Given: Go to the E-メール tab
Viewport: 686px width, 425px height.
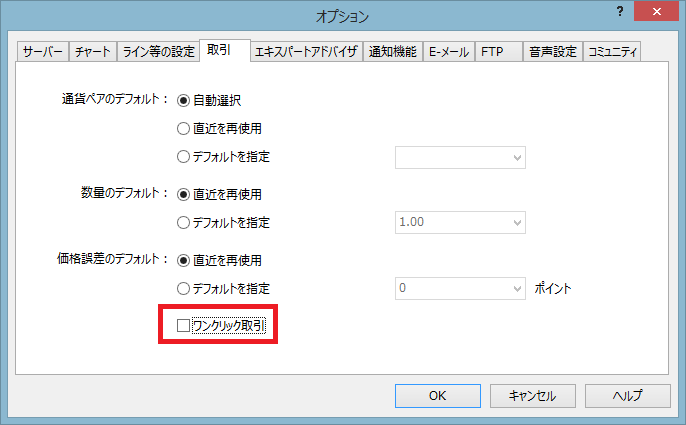Looking at the screenshot, I should [x=449, y=52].
